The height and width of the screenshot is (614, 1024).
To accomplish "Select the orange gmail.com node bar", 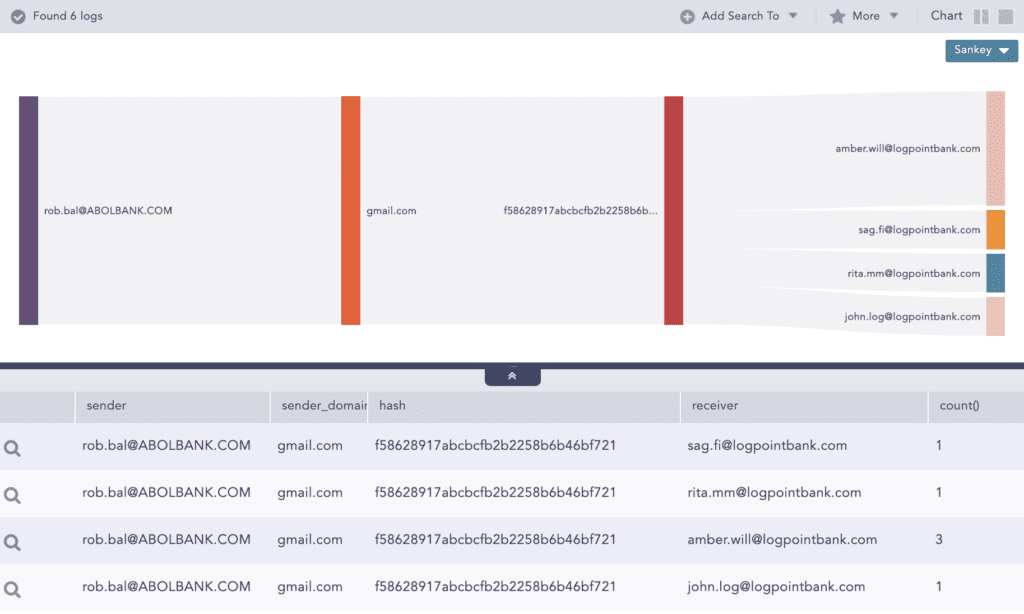I will click(x=350, y=210).
